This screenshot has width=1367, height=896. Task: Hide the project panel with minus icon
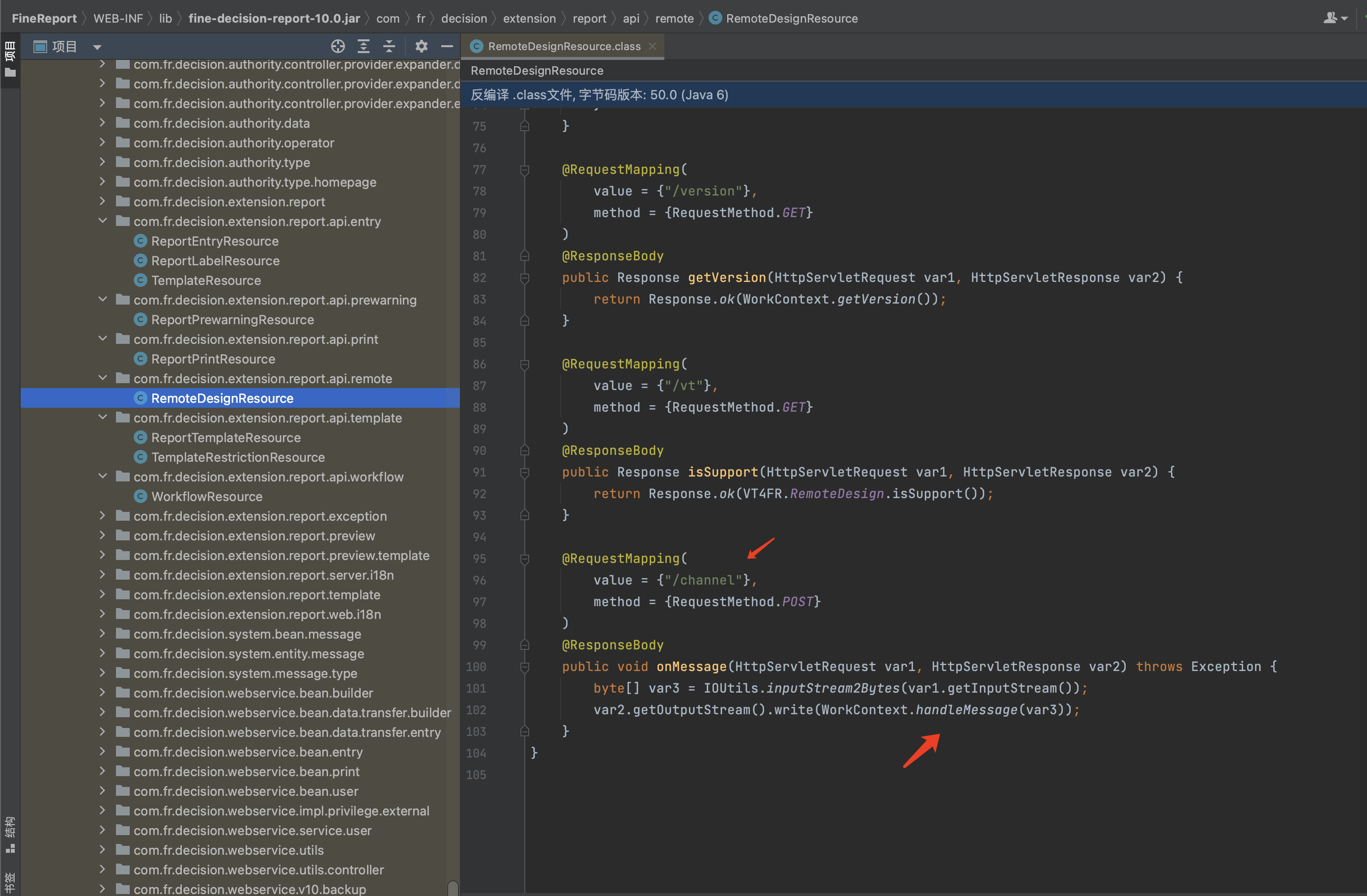point(447,47)
